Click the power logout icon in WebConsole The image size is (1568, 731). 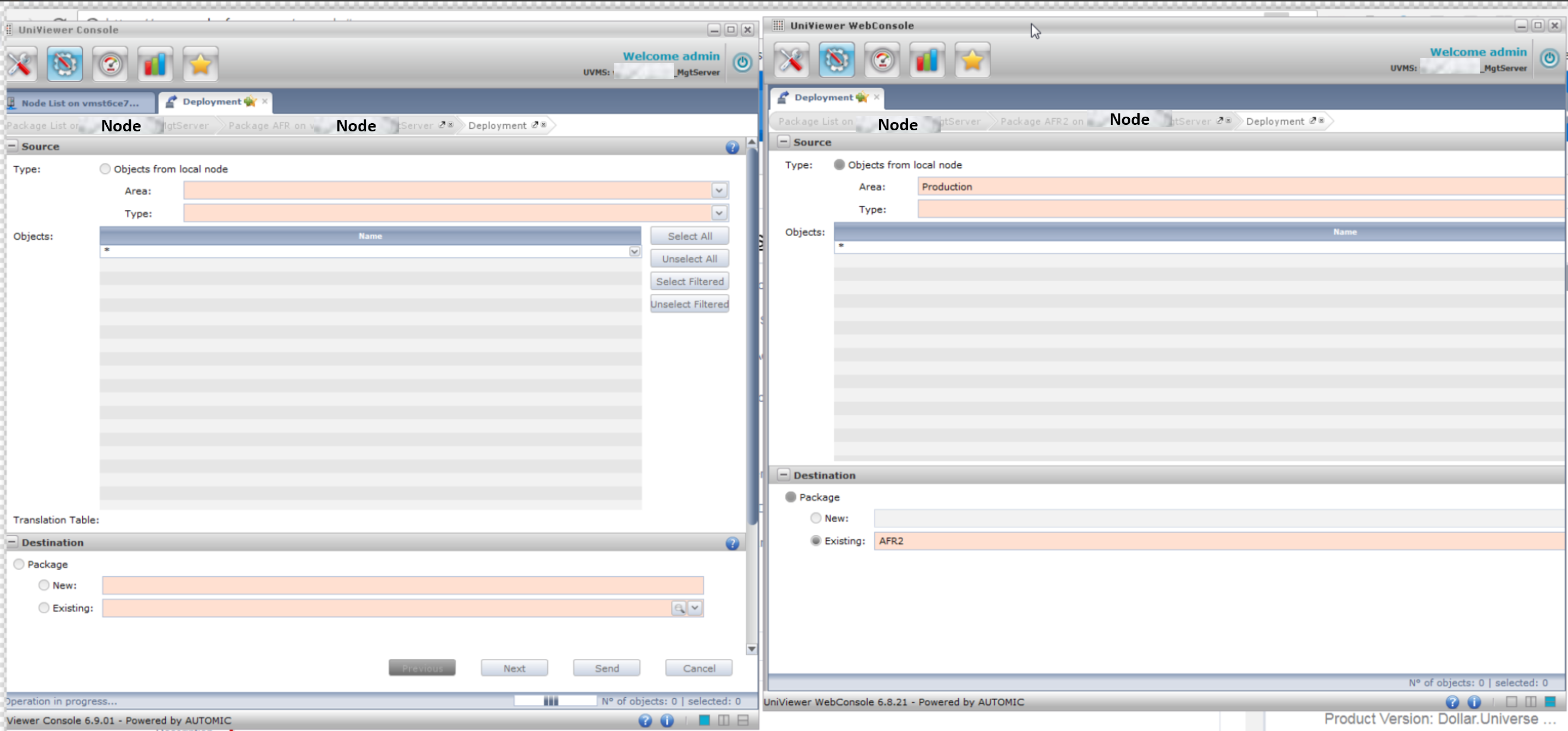click(1548, 58)
